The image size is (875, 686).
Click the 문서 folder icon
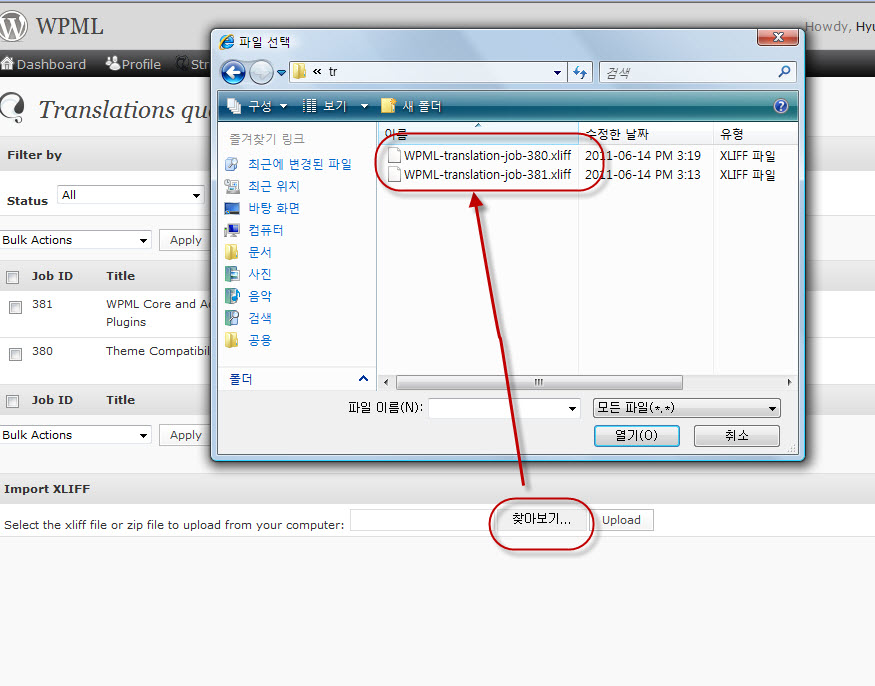coord(232,252)
